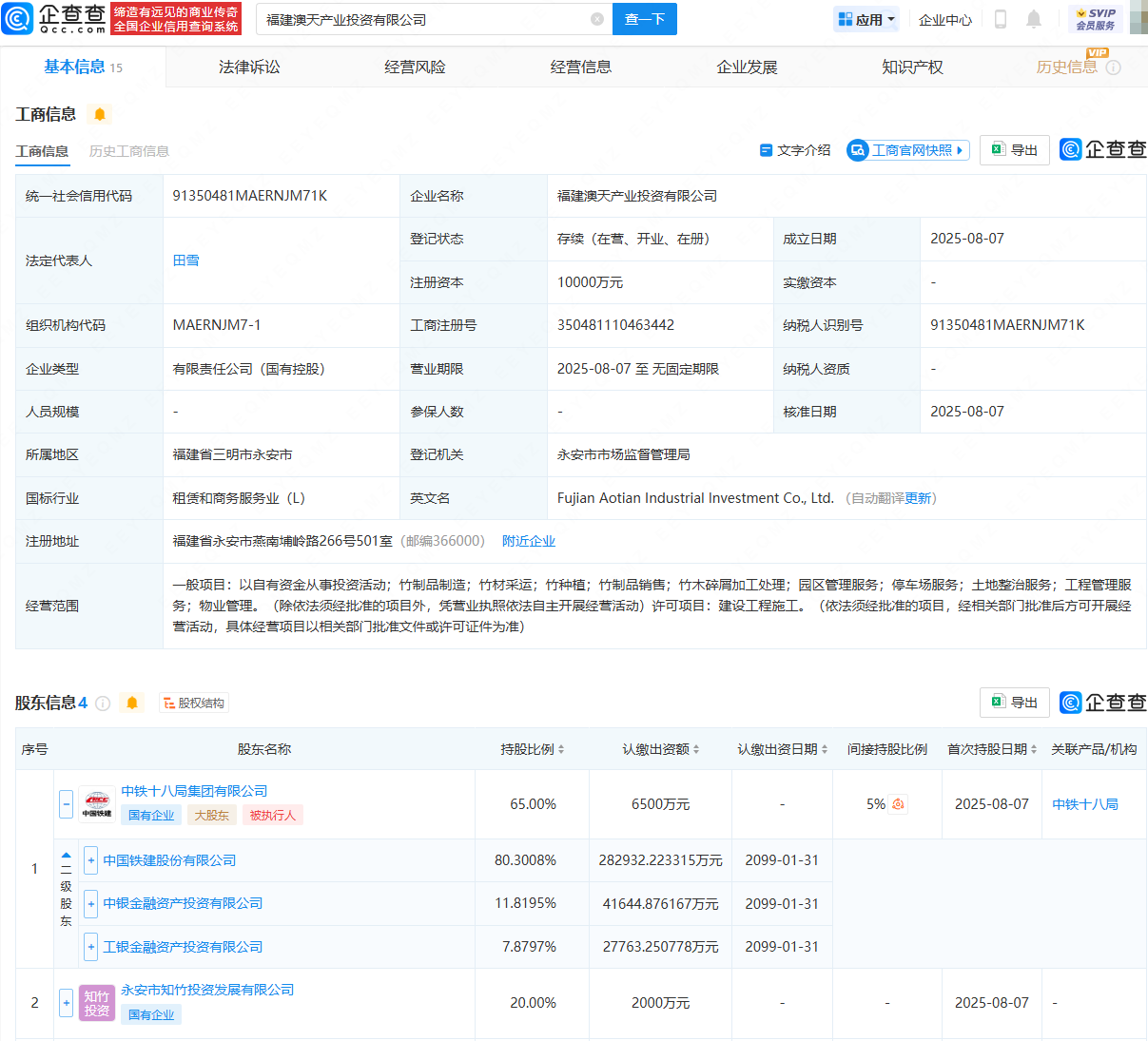Viewport: 1148px width, 1041px height.
Task: Export 工商信息 with 导出 button
Action: click(x=1015, y=150)
